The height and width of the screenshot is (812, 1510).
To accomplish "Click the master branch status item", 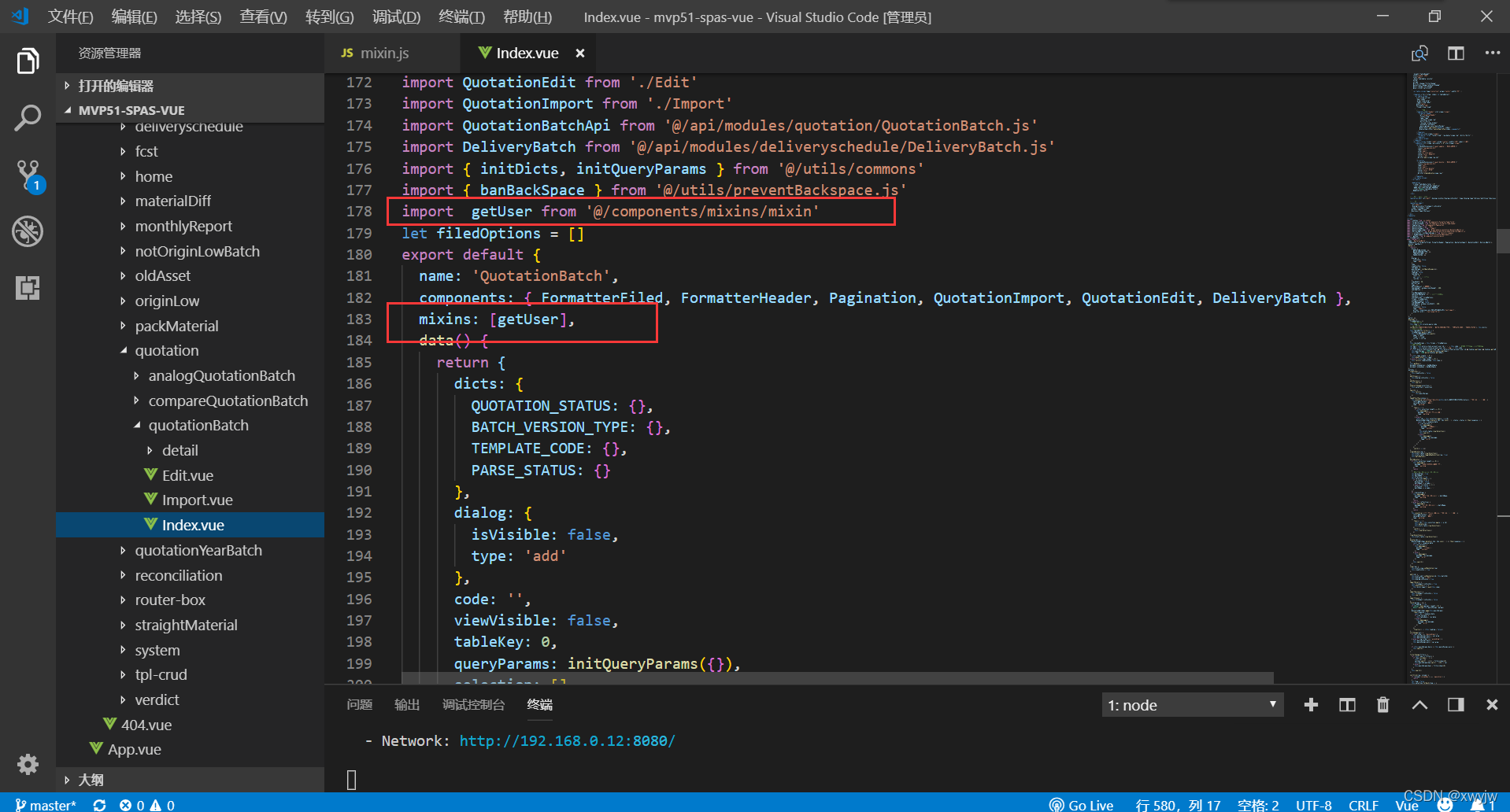I will (x=46, y=804).
